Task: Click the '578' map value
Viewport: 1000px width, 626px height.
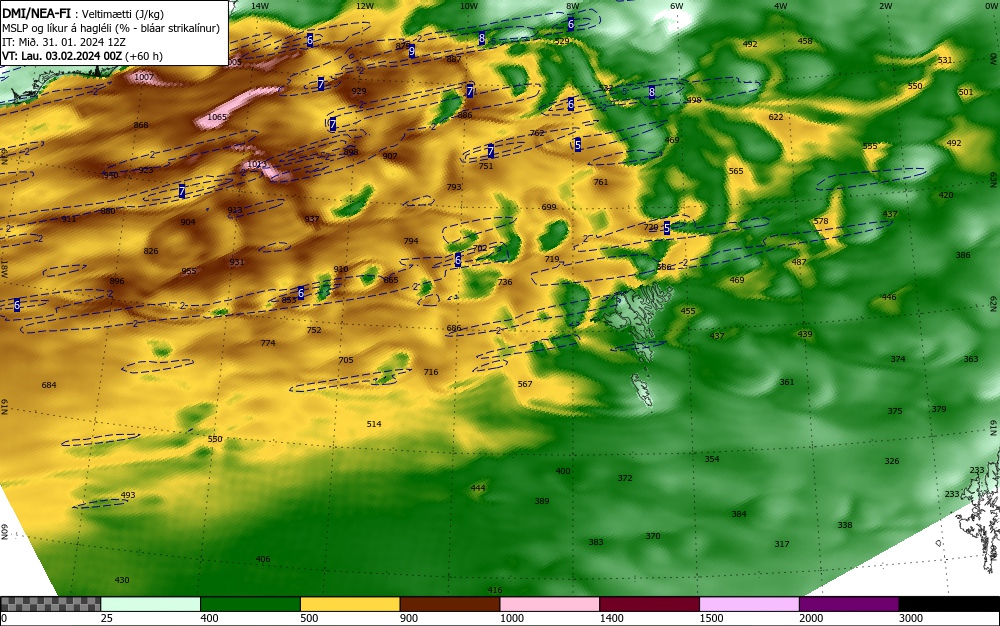Action: click(821, 221)
